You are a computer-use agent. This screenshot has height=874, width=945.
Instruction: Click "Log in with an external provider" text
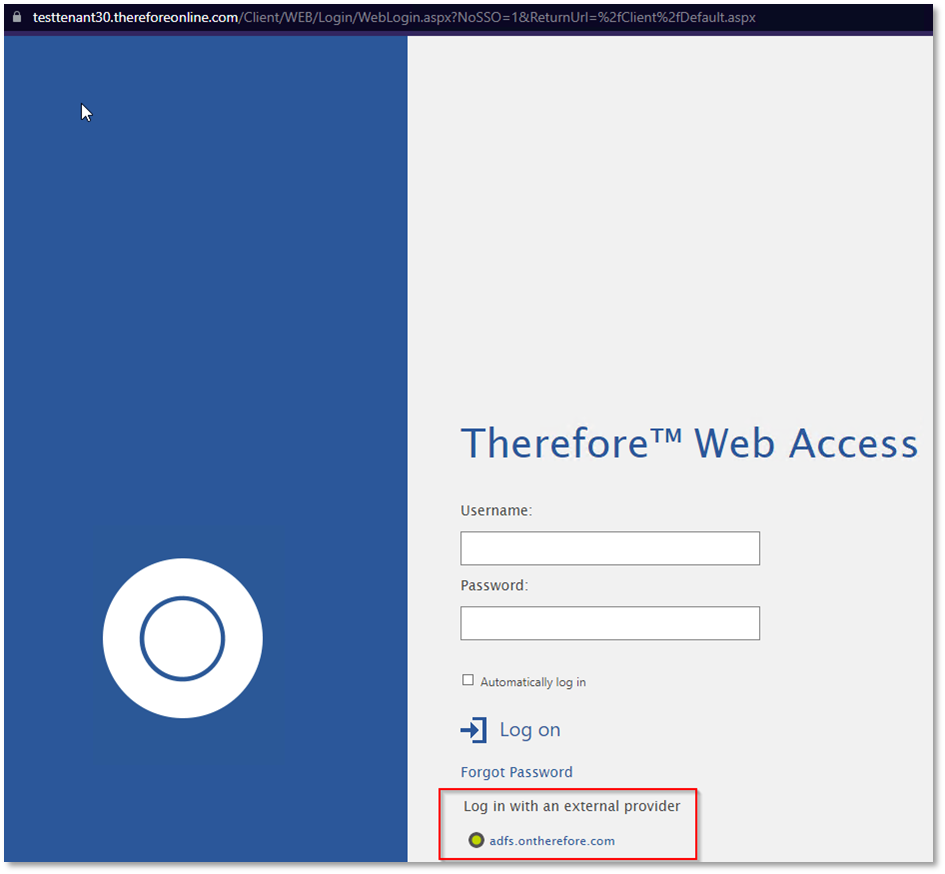[x=571, y=806]
